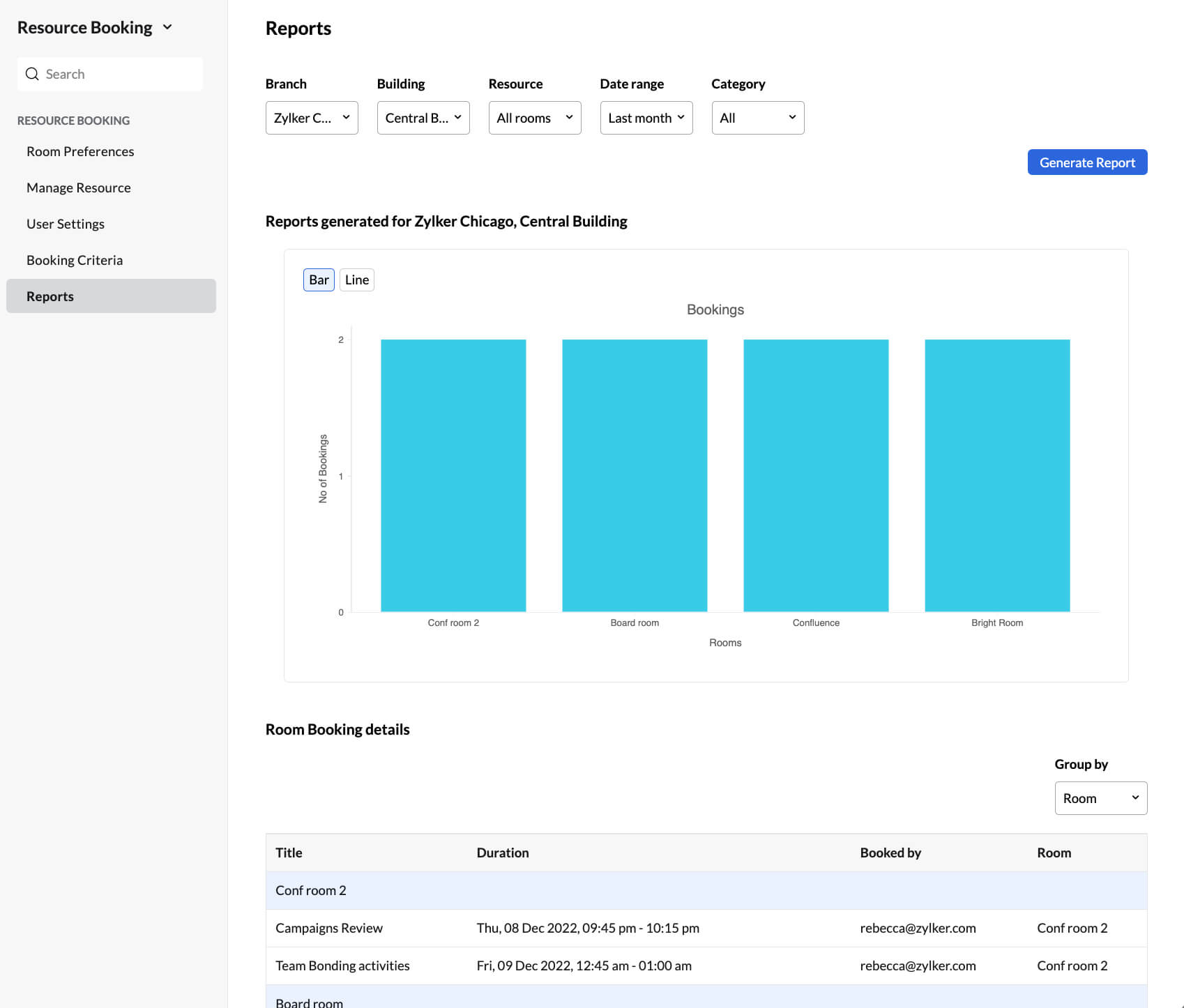Open the Booking Criteria page
Image resolution: width=1184 pixels, height=1008 pixels.
click(74, 259)
